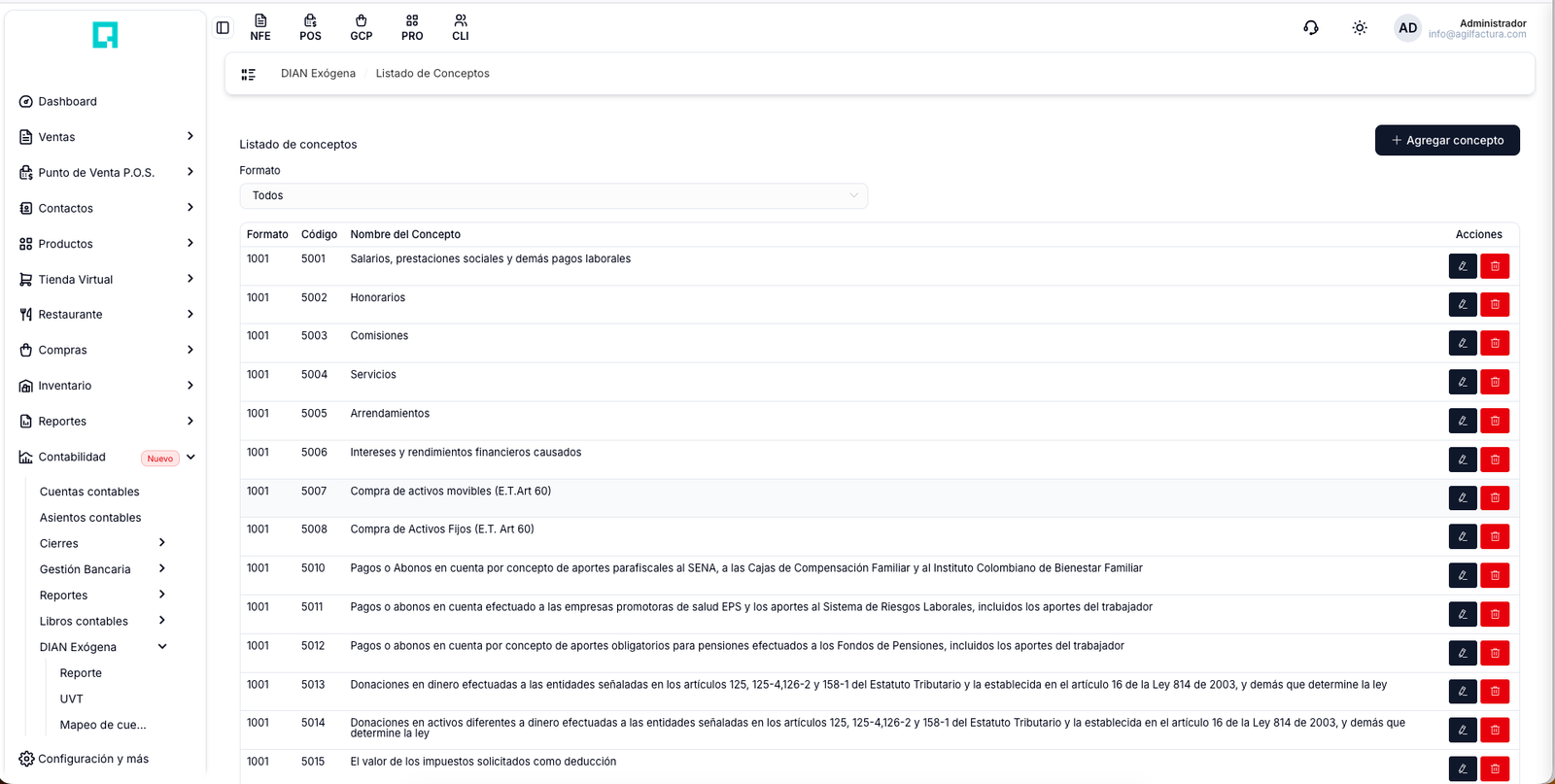The width and height of the screenshot is (1555, 784).
Task: Toggle the sidebar collapse icon
Action: [223, 28]
